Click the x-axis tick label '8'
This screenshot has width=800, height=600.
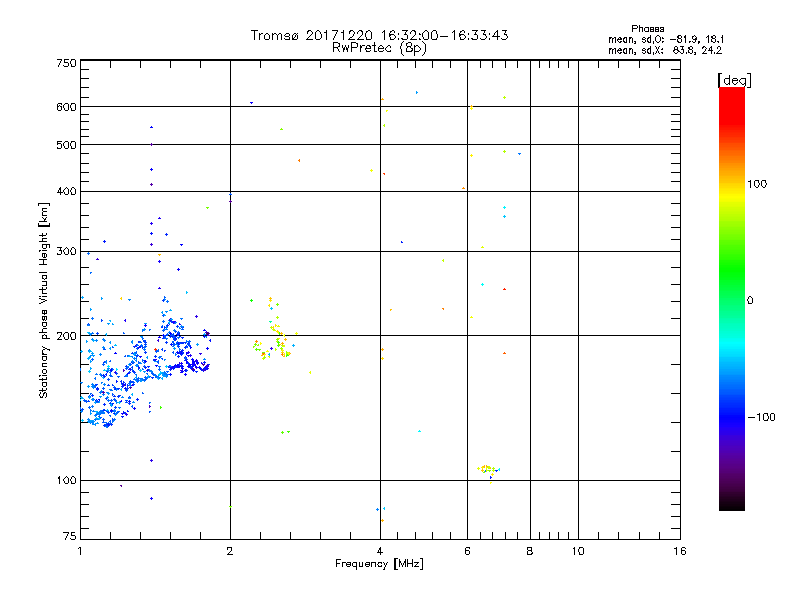tap(530, 551)
